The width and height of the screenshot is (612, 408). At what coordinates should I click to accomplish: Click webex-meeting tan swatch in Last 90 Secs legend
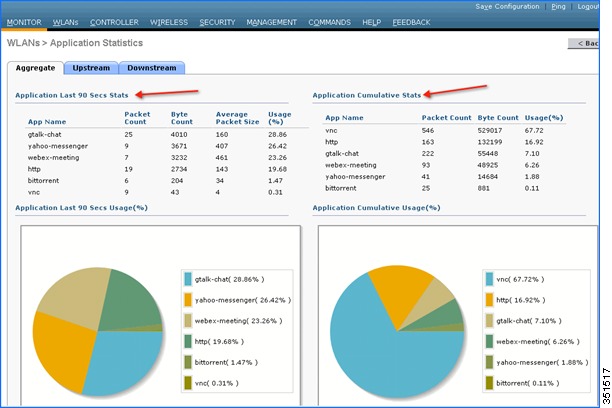click(188, 321)
